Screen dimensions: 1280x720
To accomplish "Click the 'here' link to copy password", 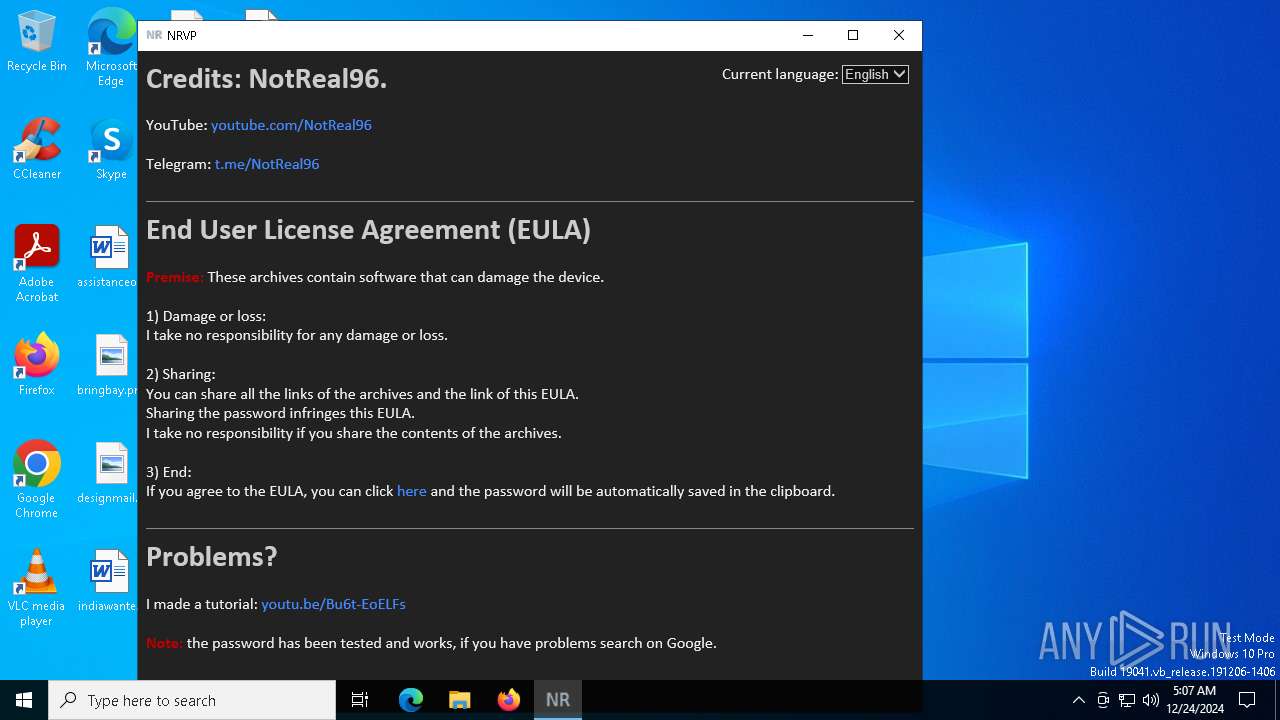I will [x=412, y=491].
